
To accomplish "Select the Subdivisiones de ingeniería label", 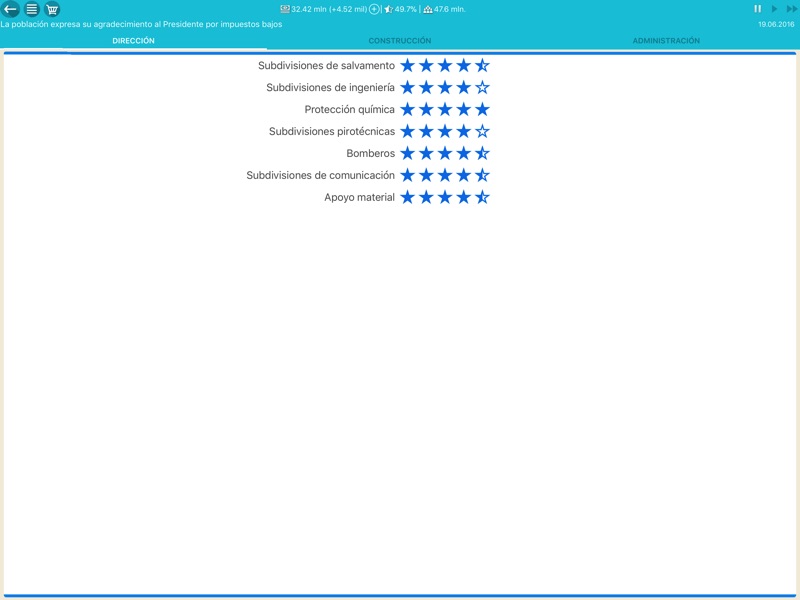I will click(330, 88).
